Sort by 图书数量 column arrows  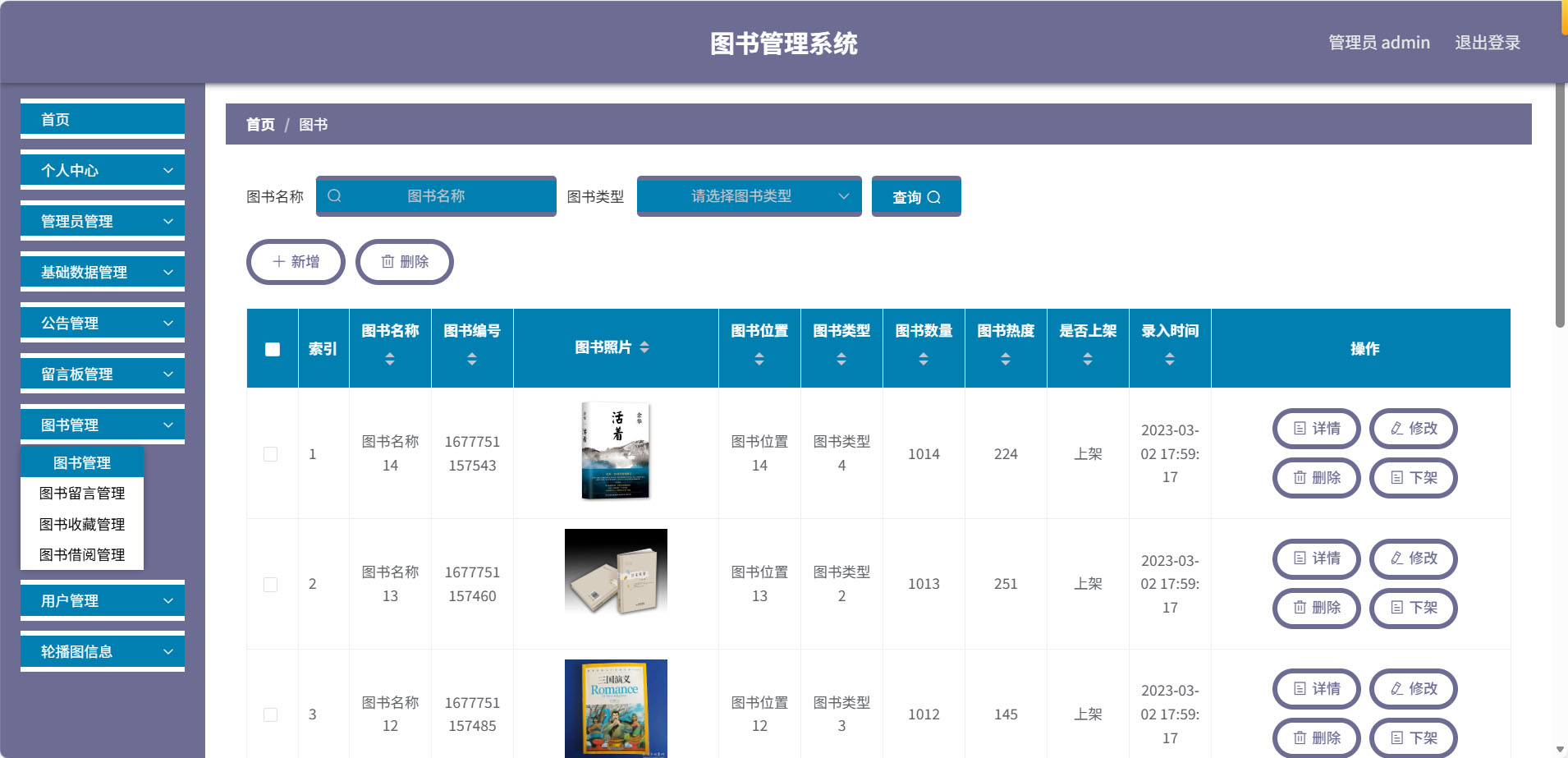pyautogui.click(x=924, y=359)
